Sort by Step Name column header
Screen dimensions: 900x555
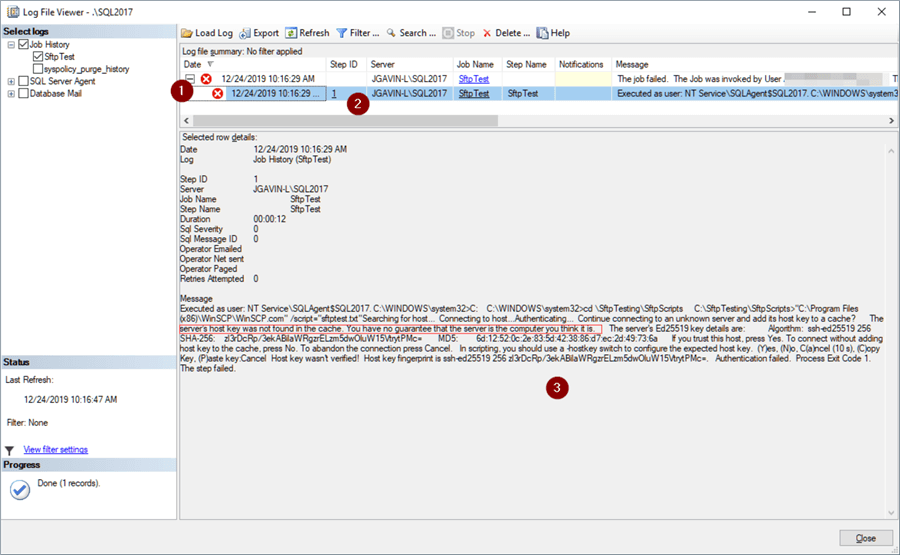[x=529, y=64]
